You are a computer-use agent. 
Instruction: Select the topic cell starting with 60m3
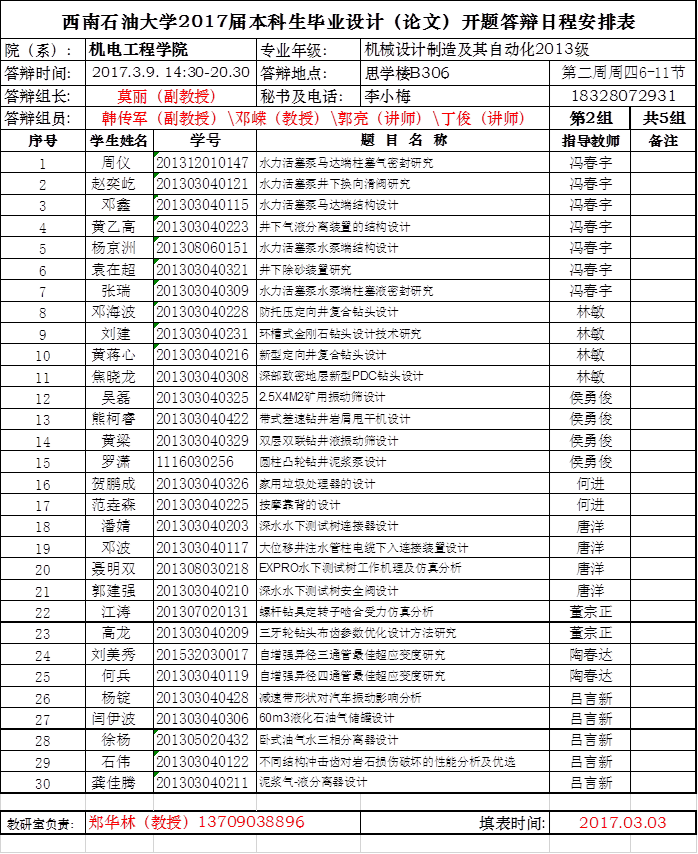tap(403, 719)
